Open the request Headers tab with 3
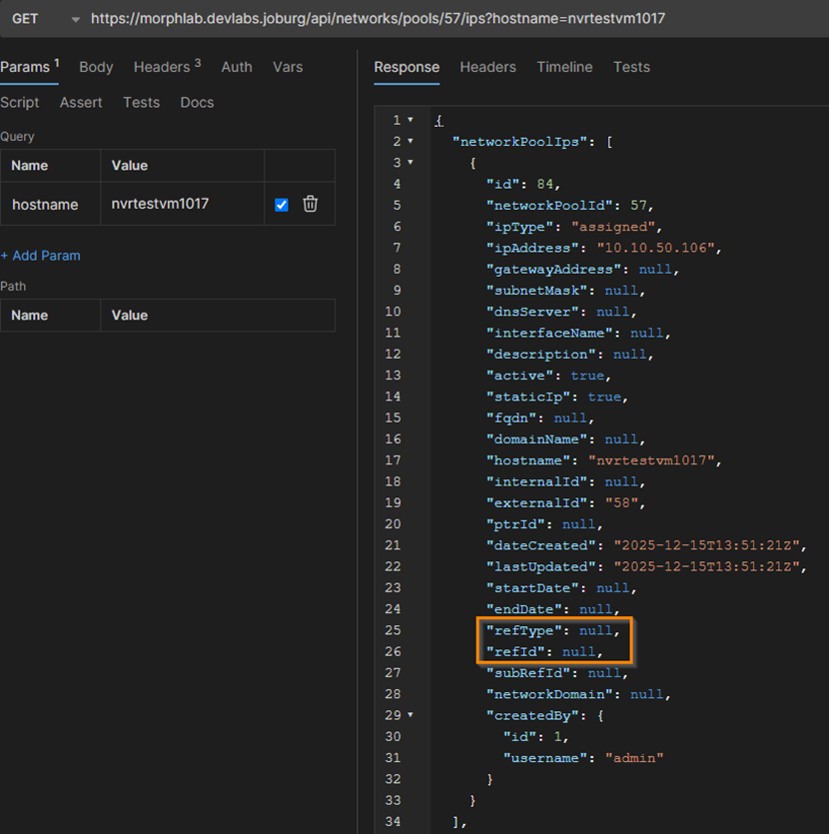The image size is (829, 834). (x=167, y=67)
